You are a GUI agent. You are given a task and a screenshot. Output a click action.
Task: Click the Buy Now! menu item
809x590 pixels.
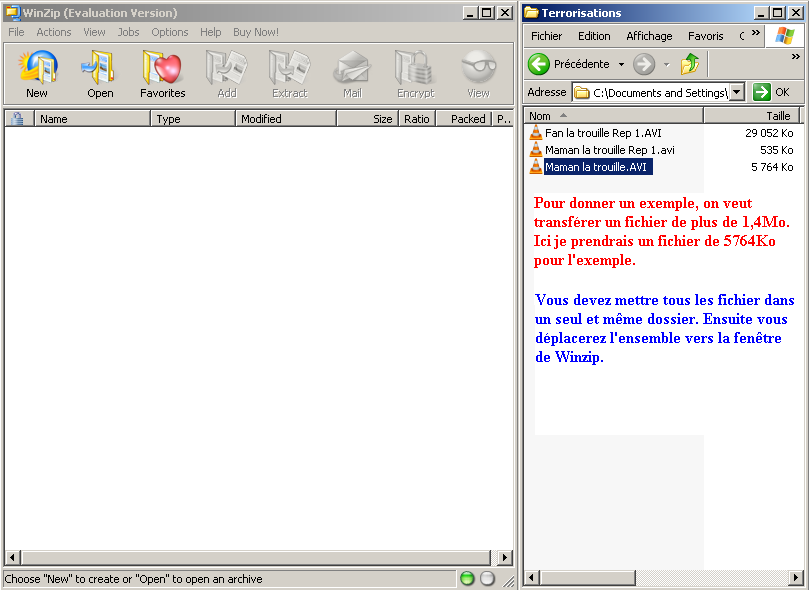pyautogui.click(x=256, y=32)
